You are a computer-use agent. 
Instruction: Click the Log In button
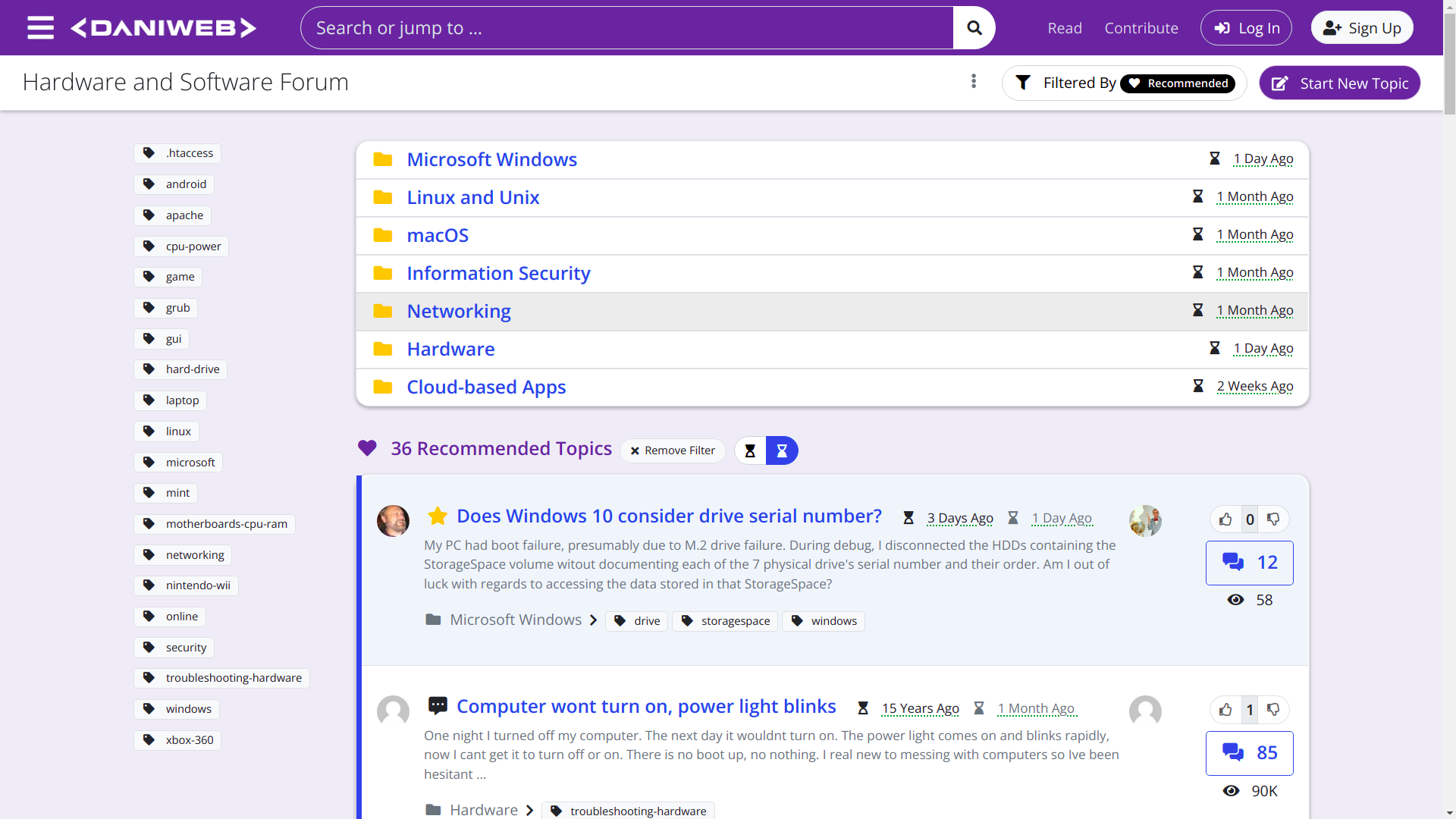click(1246, 28)
